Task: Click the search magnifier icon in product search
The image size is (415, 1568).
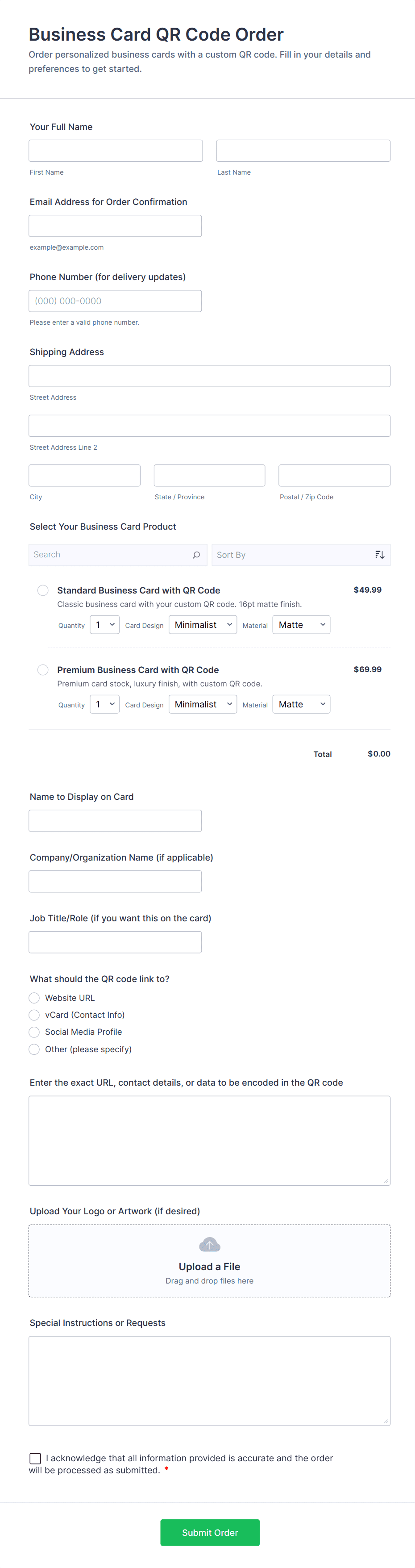Action: 196,555
